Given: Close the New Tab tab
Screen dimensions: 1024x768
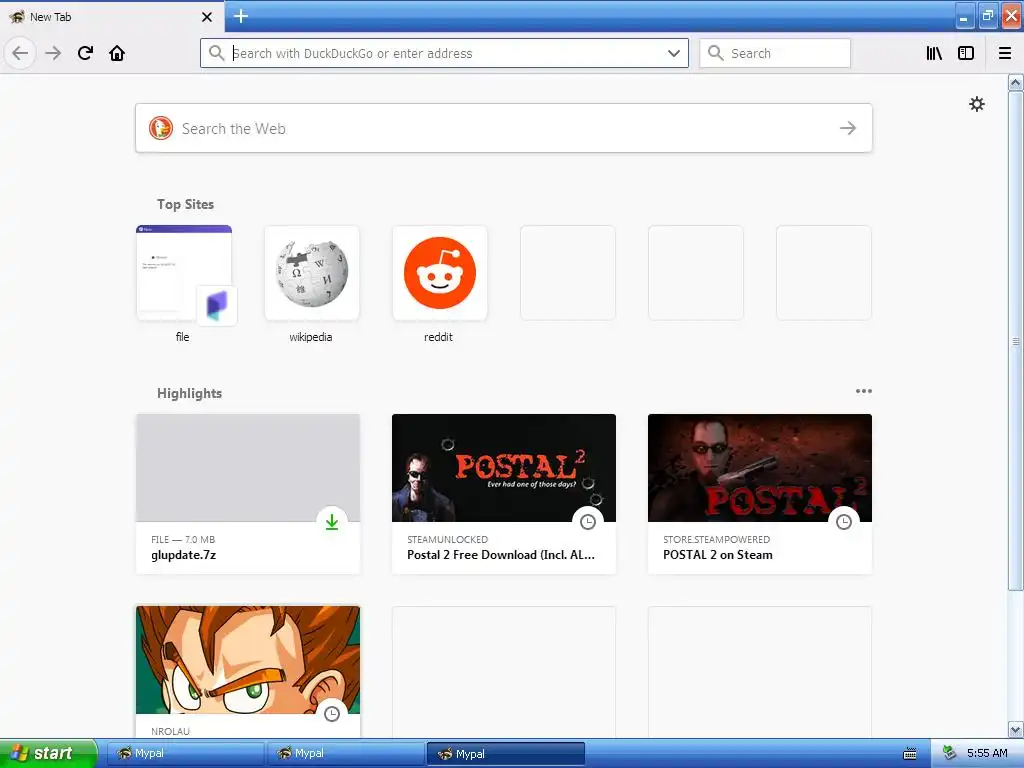Looking at the screenshot, I should tap(206, 17).
